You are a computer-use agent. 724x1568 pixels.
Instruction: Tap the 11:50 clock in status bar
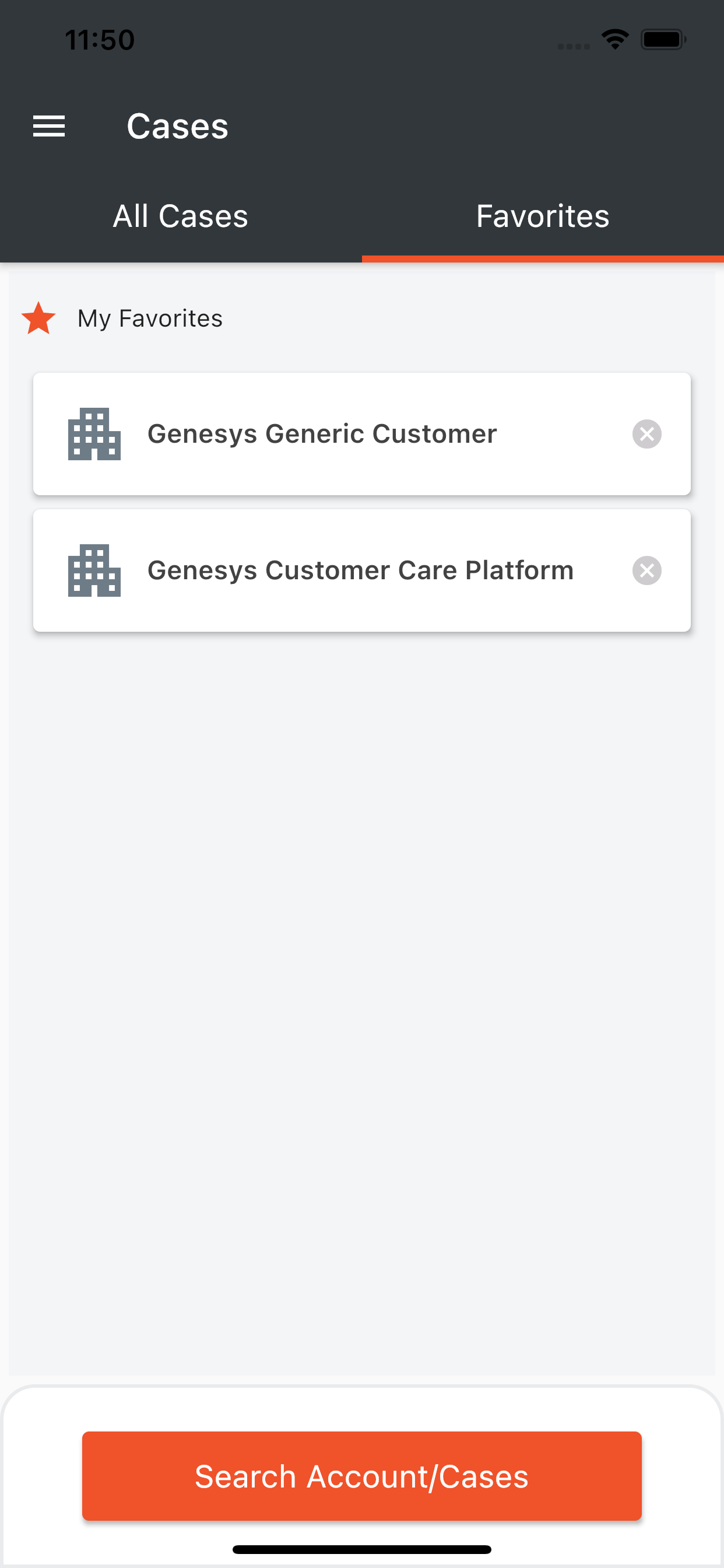[x=100, y=40]
